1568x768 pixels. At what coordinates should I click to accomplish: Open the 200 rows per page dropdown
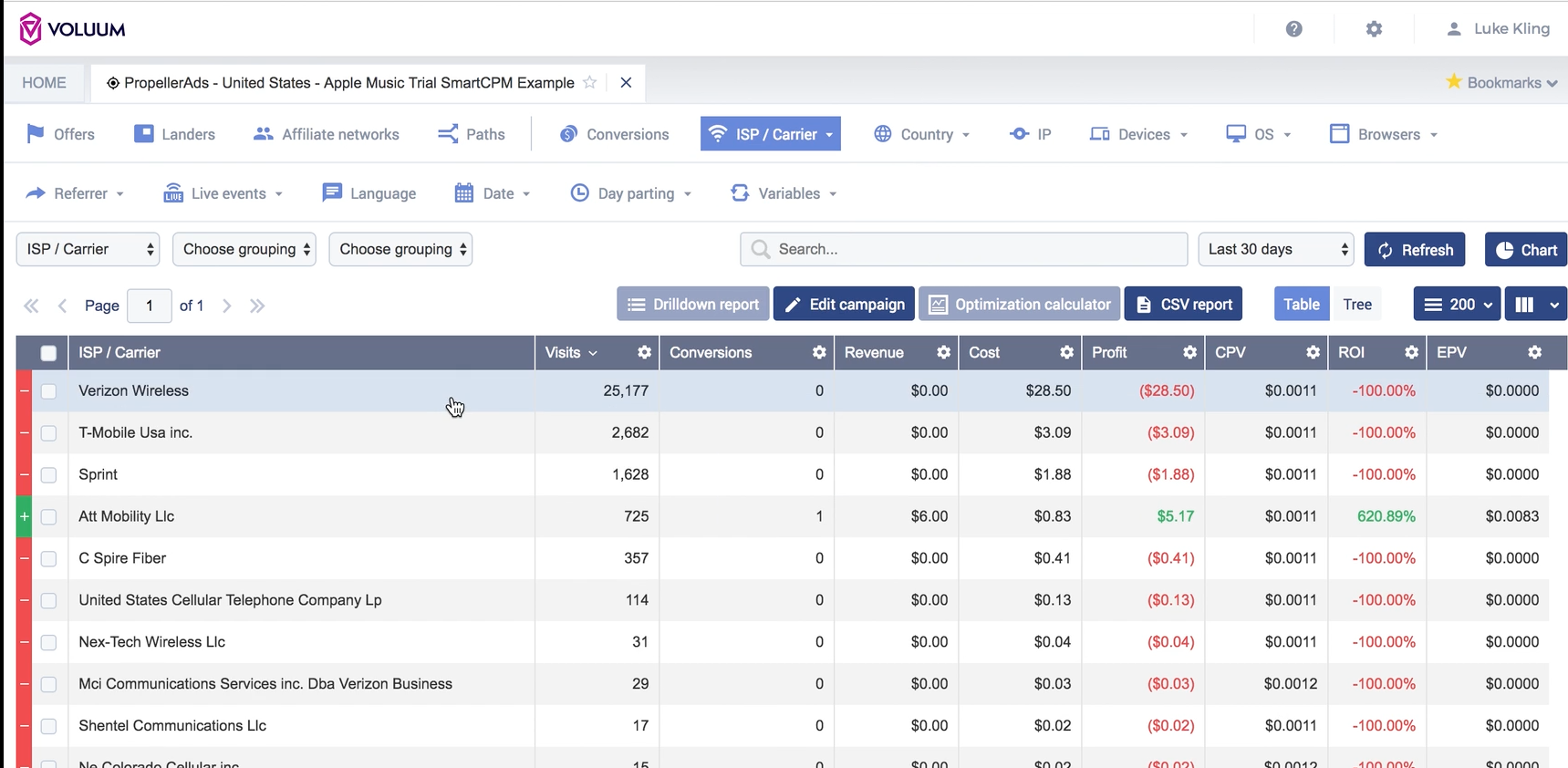click(x=1457, y=305)
